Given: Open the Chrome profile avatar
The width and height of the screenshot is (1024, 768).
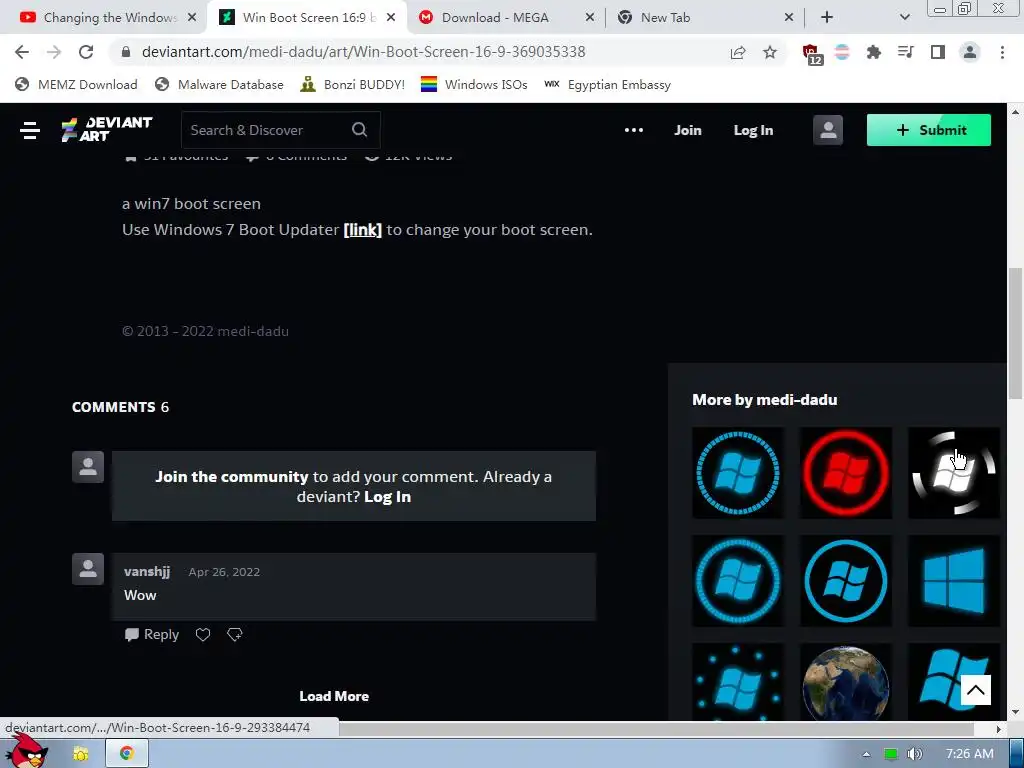Looking at the screenshot, I should 970,52.
